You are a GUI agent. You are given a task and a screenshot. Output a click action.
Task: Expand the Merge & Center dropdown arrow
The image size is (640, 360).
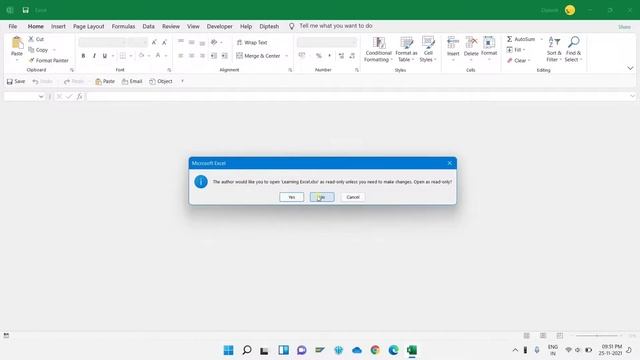[x=287, y=56]
